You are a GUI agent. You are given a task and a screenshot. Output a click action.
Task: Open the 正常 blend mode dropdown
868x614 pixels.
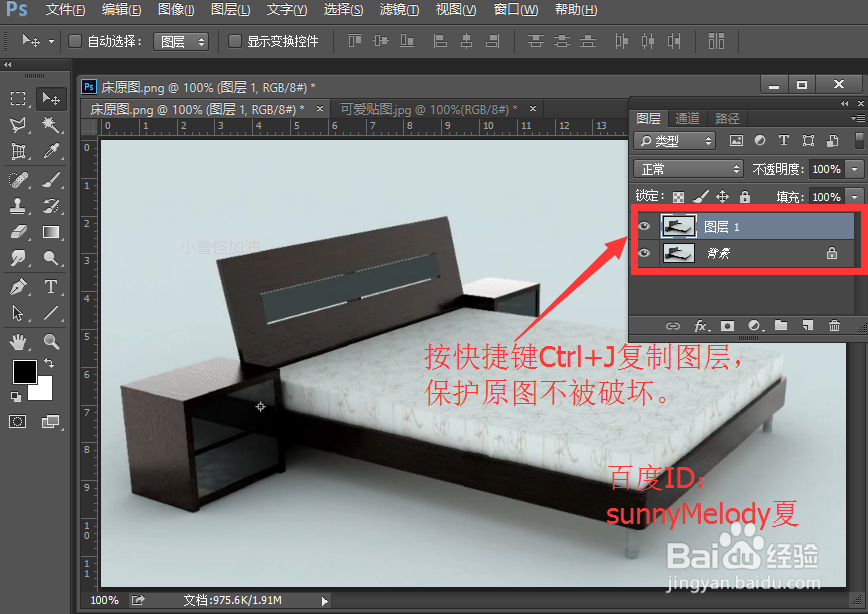point(688,169)
